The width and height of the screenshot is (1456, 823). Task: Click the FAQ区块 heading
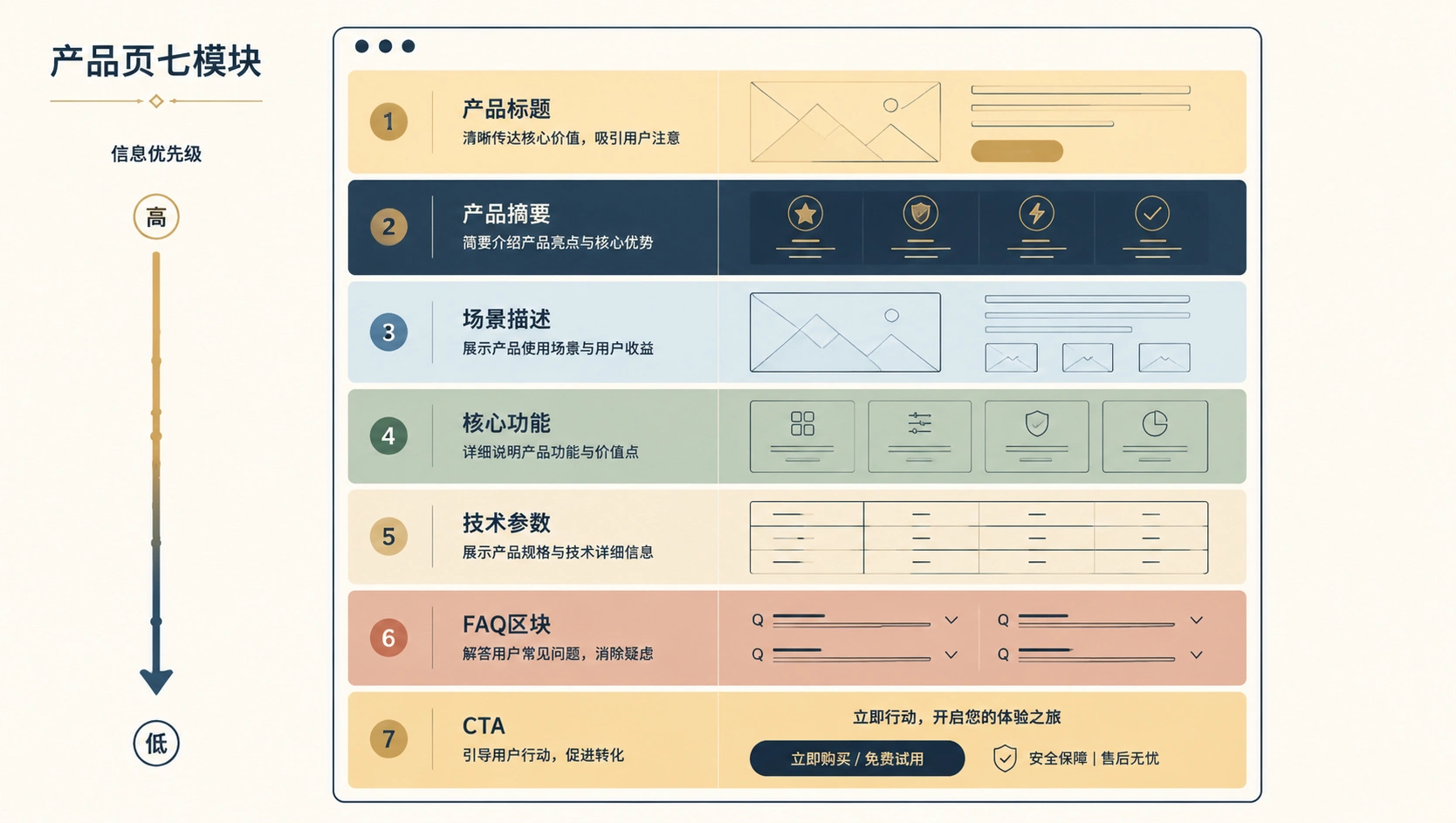pos(506,625)
